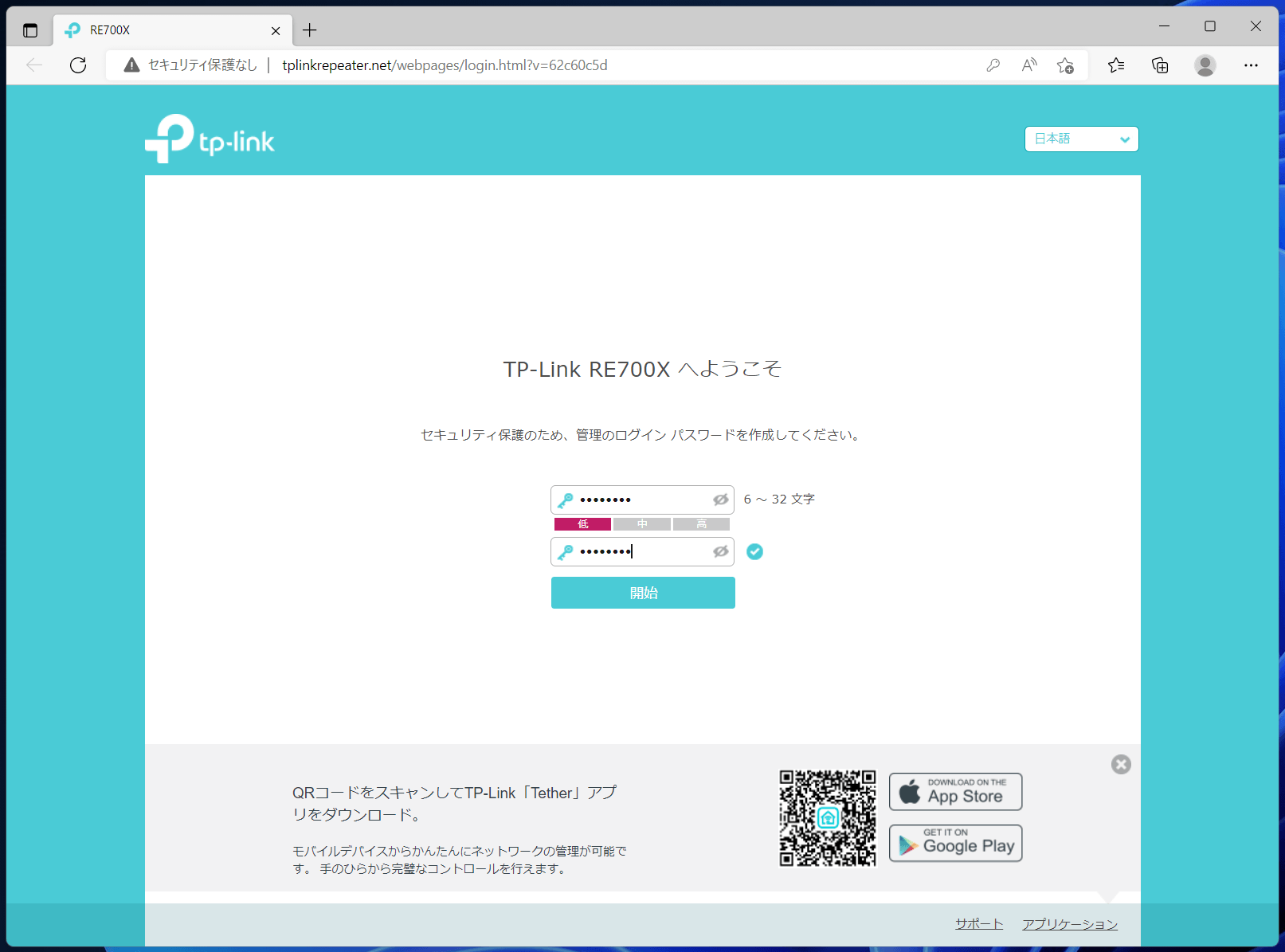Go back to the previous page
Image resolution: width=1285 pixels, height=952 pixels.
point(34,65)
